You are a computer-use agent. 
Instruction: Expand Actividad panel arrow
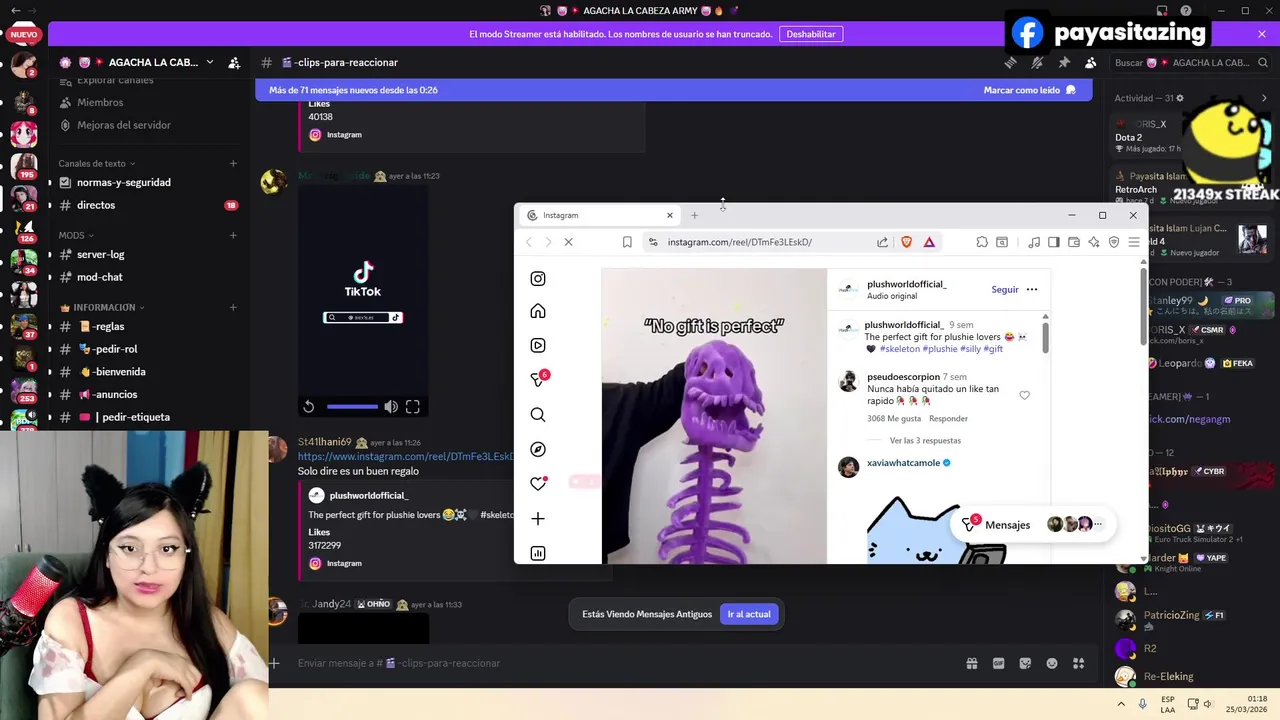(1264, 98)
